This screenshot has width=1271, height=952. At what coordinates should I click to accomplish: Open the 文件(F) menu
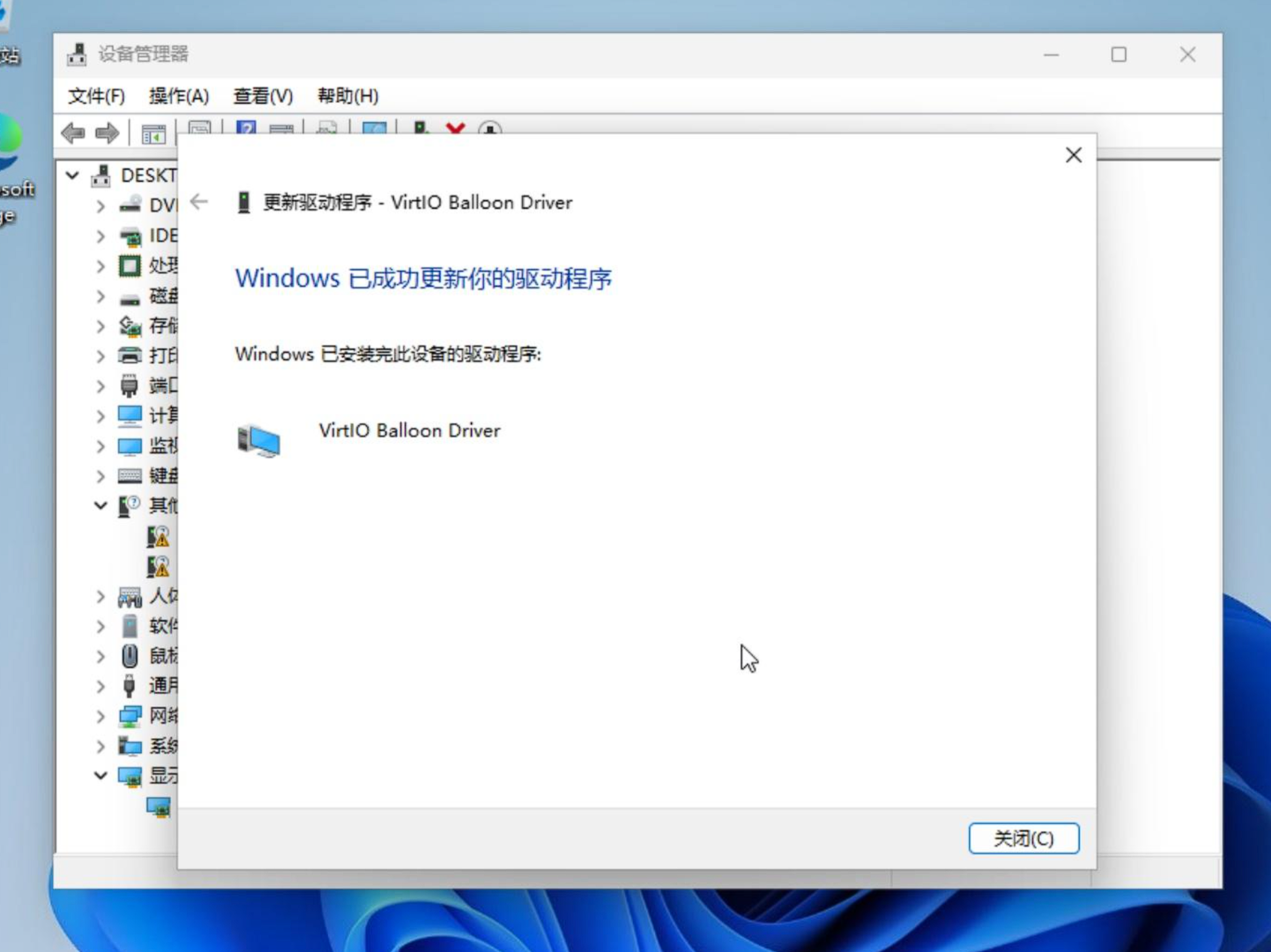96,96
